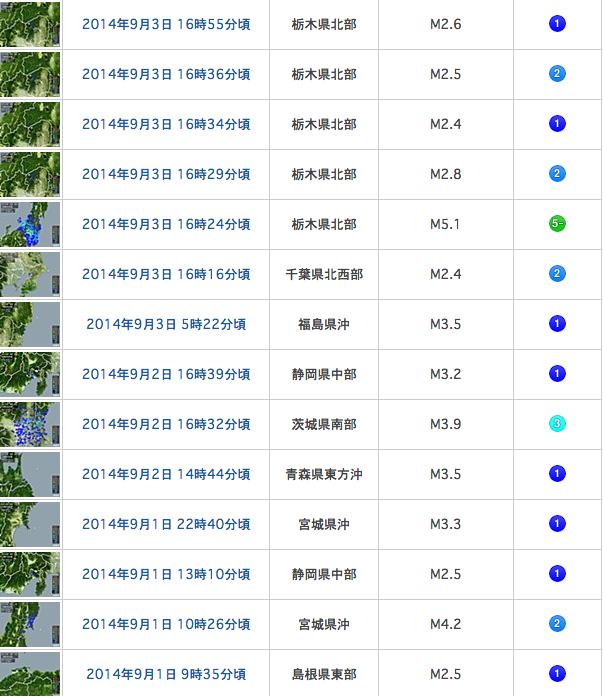Select 福島県沖 epicenter text

pyautogui.click(x=324, y=324)
